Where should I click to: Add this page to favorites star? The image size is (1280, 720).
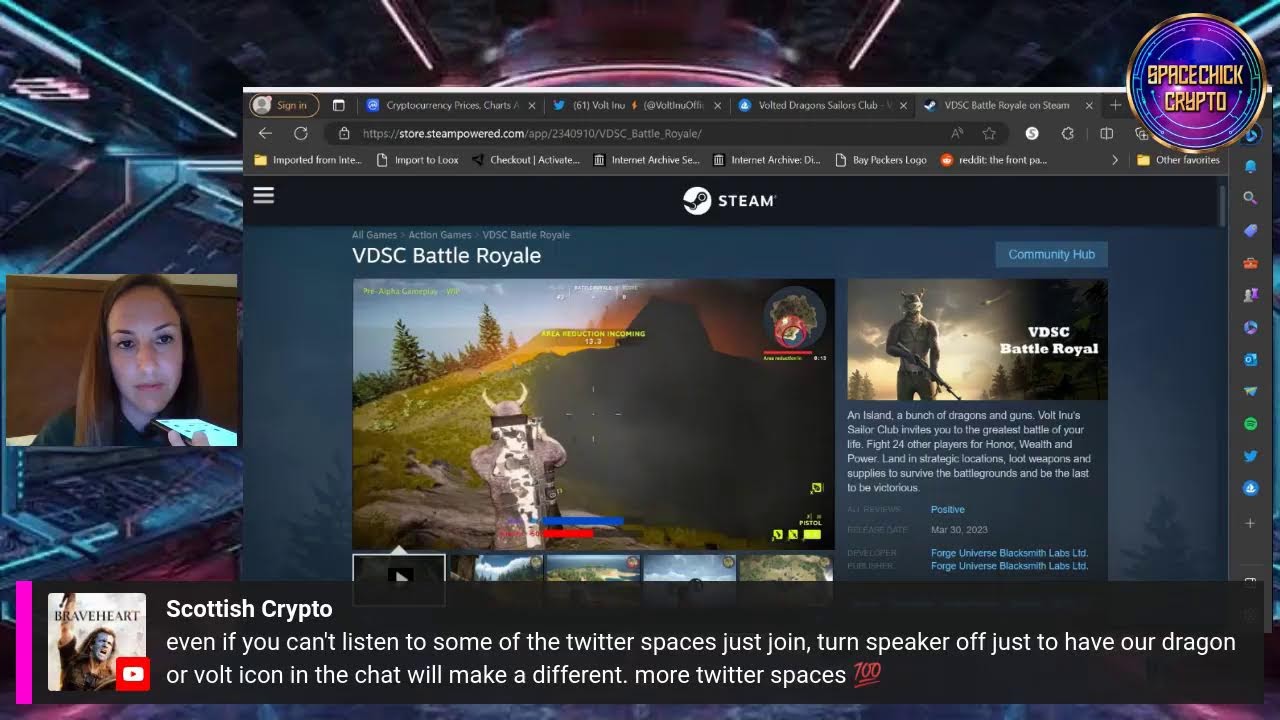(x=989, y=133)
